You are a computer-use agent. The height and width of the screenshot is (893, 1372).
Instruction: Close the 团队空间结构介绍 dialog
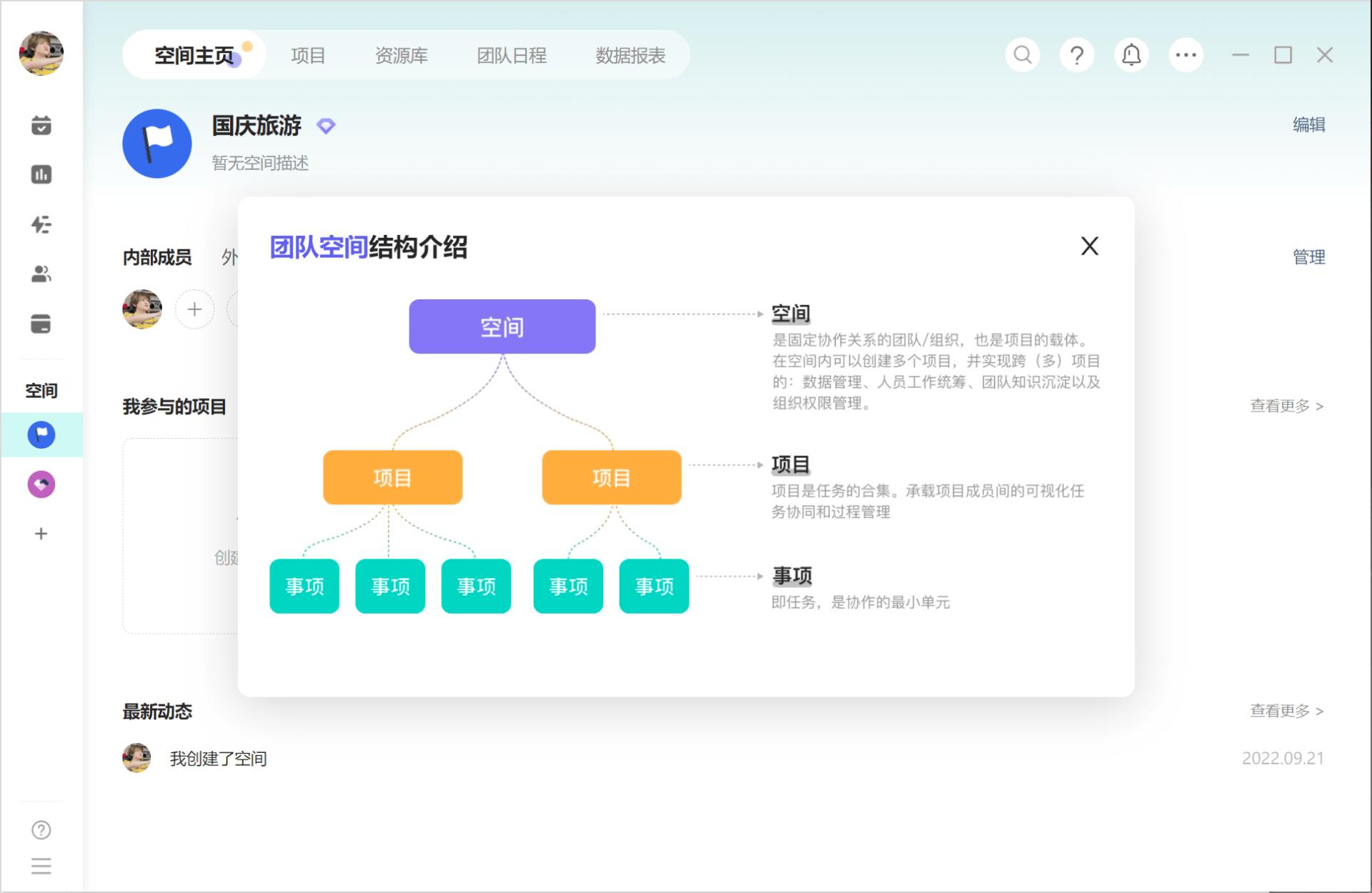1089,246
